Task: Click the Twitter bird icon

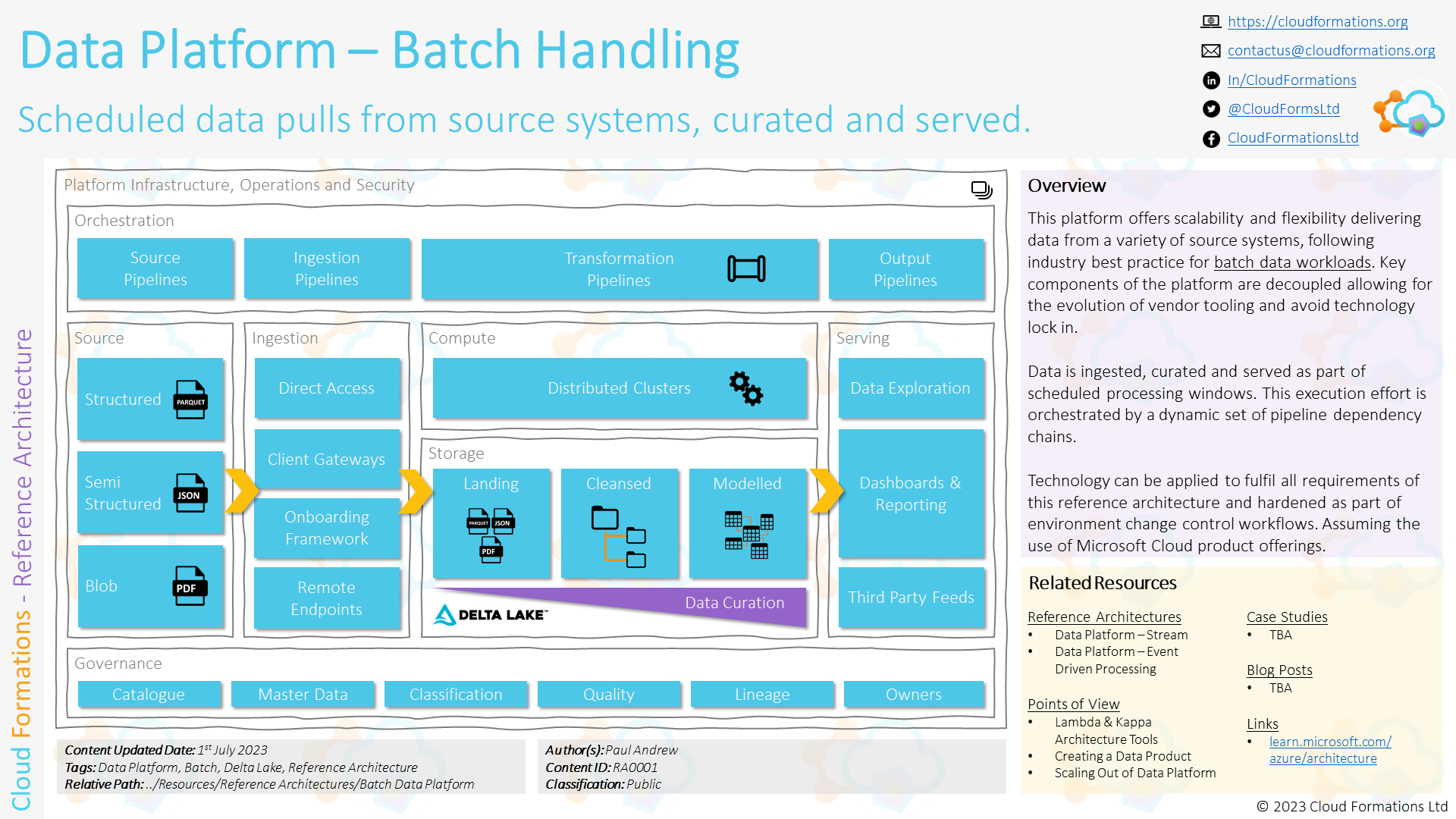Action: [1211, 108]
